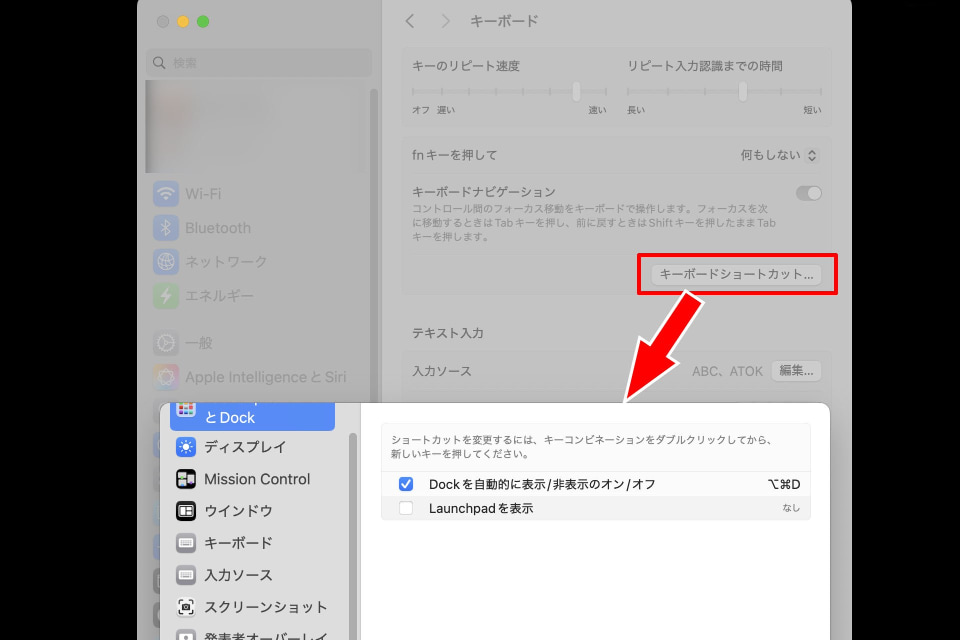Select the Mission Control icon
Viewport: 960px width, 640px height.
point(186,479)
